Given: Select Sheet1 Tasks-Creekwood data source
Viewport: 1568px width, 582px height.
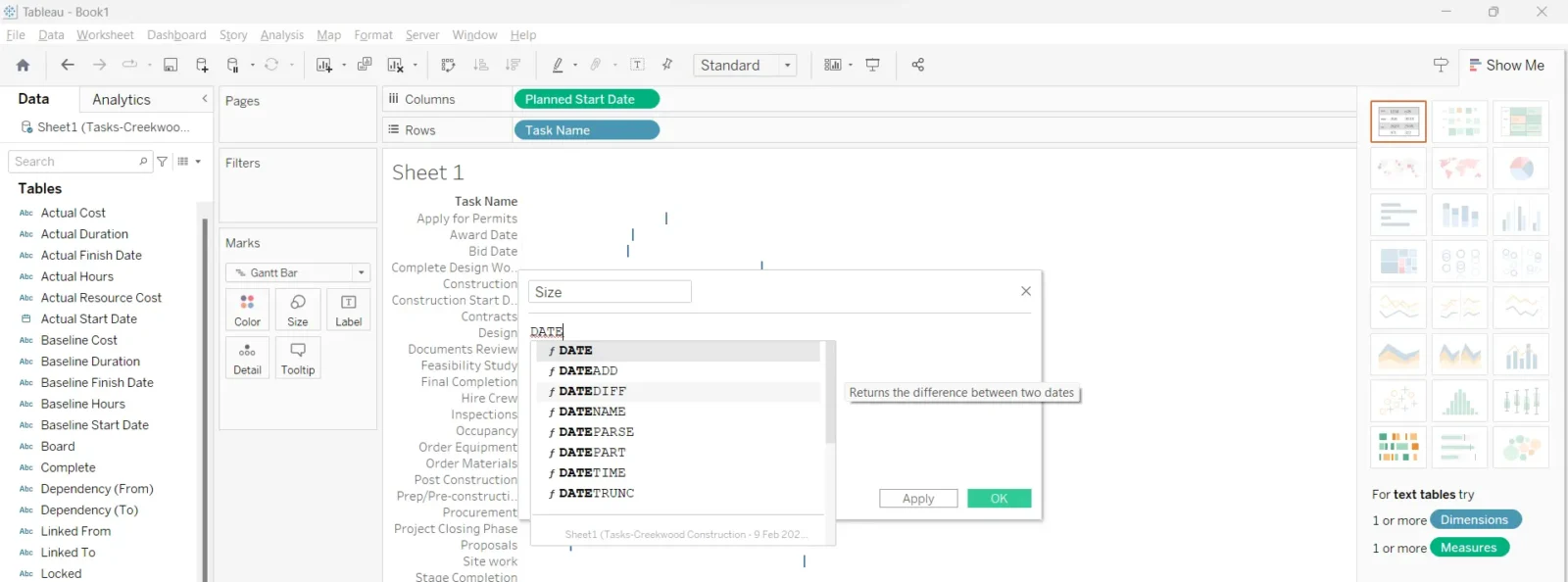Looking at the screenshot, I should tap(105, 127).
